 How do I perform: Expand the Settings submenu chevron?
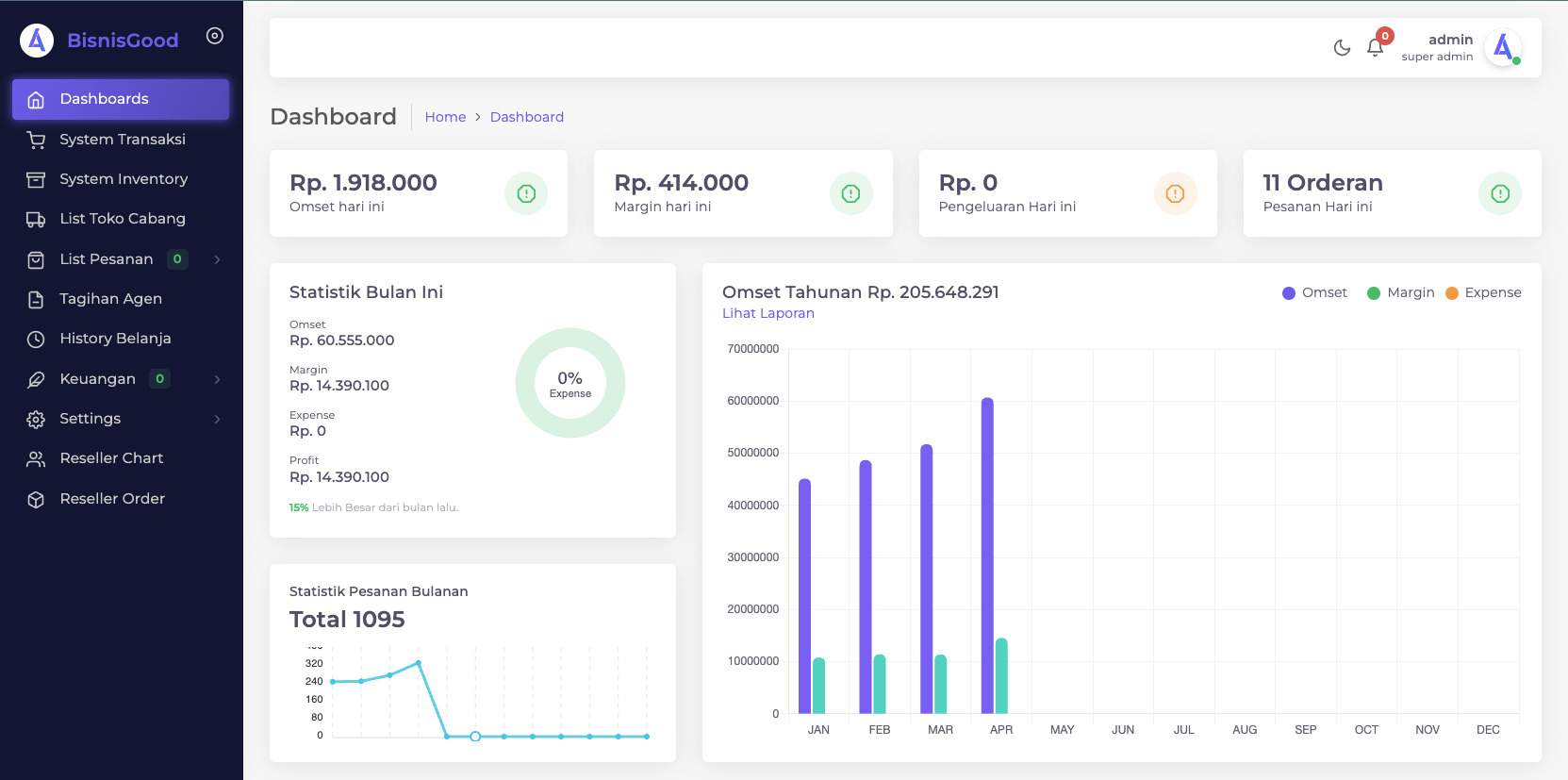point(218,419)
